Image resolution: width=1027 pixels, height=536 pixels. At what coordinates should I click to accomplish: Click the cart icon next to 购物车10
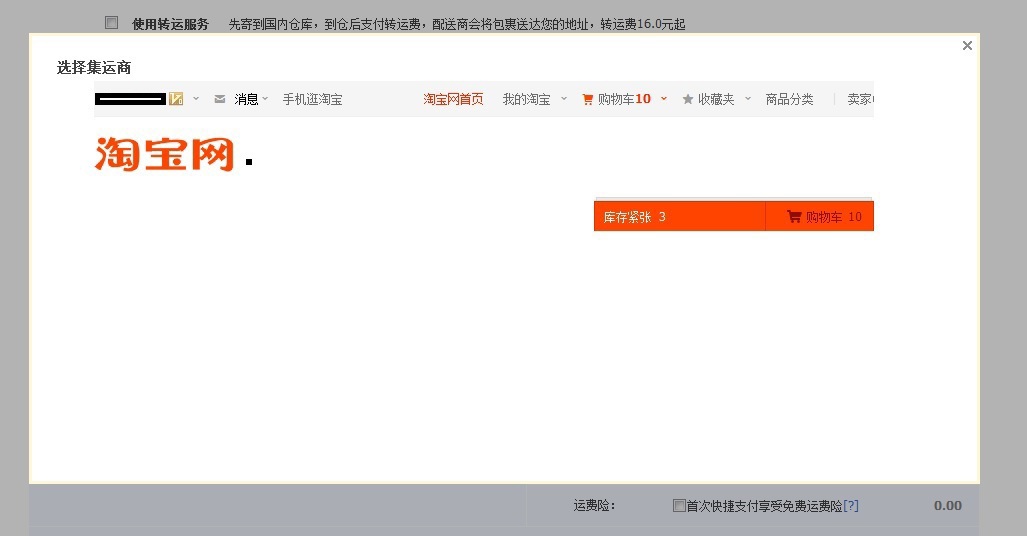pos(588,100)
